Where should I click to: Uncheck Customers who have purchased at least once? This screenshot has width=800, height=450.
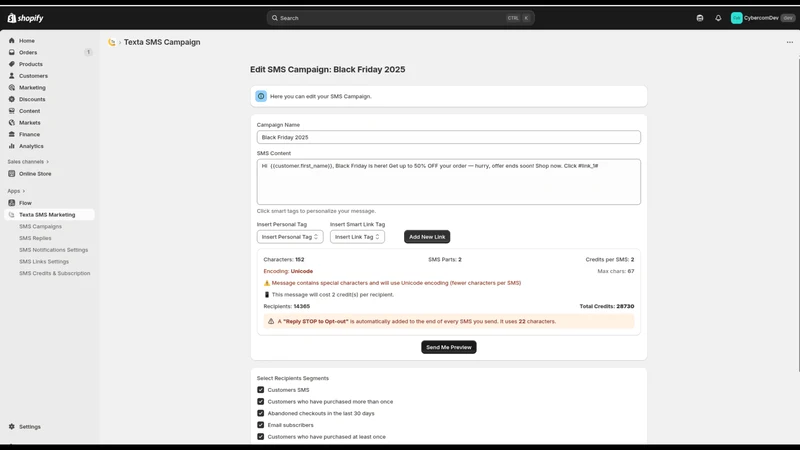tap(261, 437)
